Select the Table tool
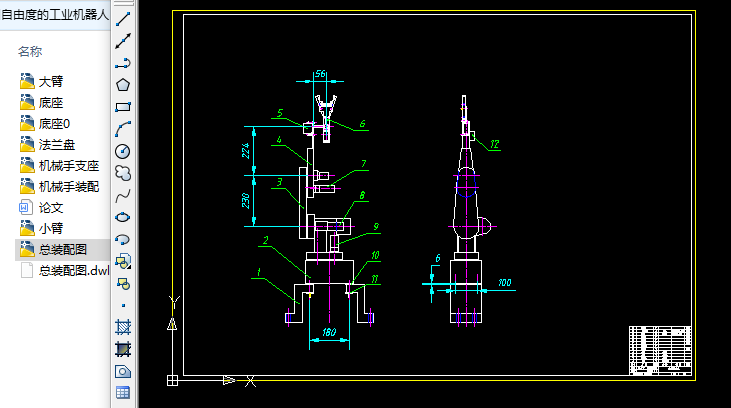This screenshot has height=408, width=731. (x=123, y=393)
